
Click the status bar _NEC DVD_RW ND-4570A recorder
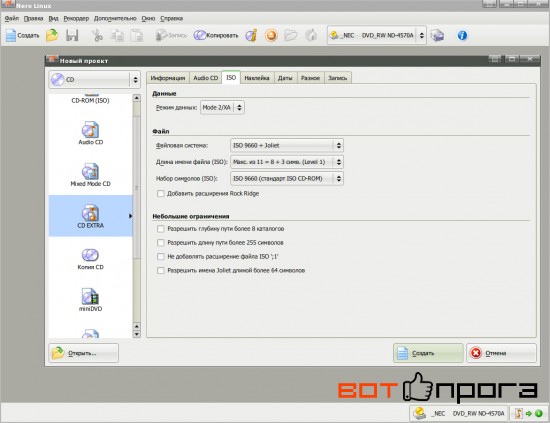tap(458, 414)
